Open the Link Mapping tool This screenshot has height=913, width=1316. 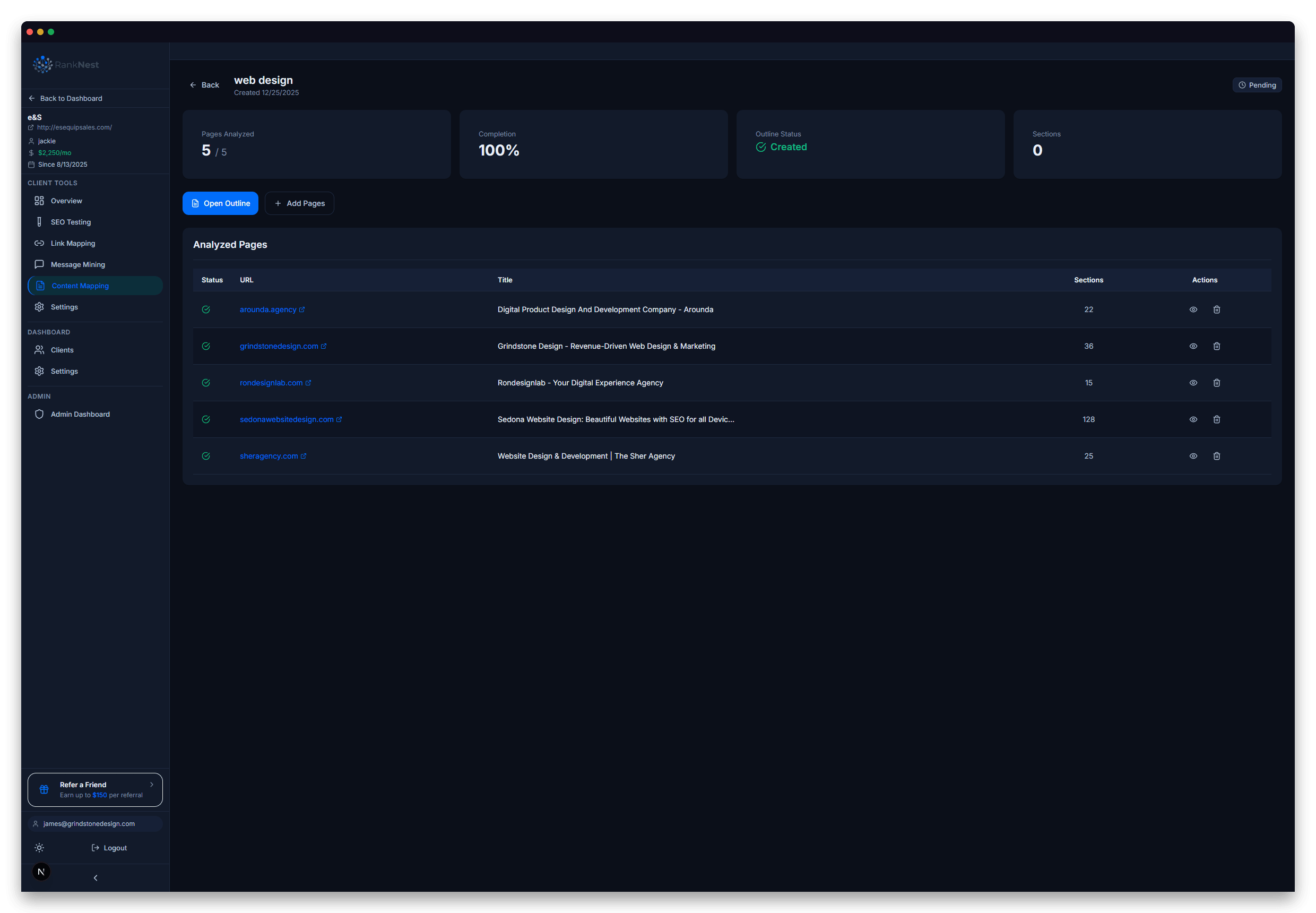73,243
